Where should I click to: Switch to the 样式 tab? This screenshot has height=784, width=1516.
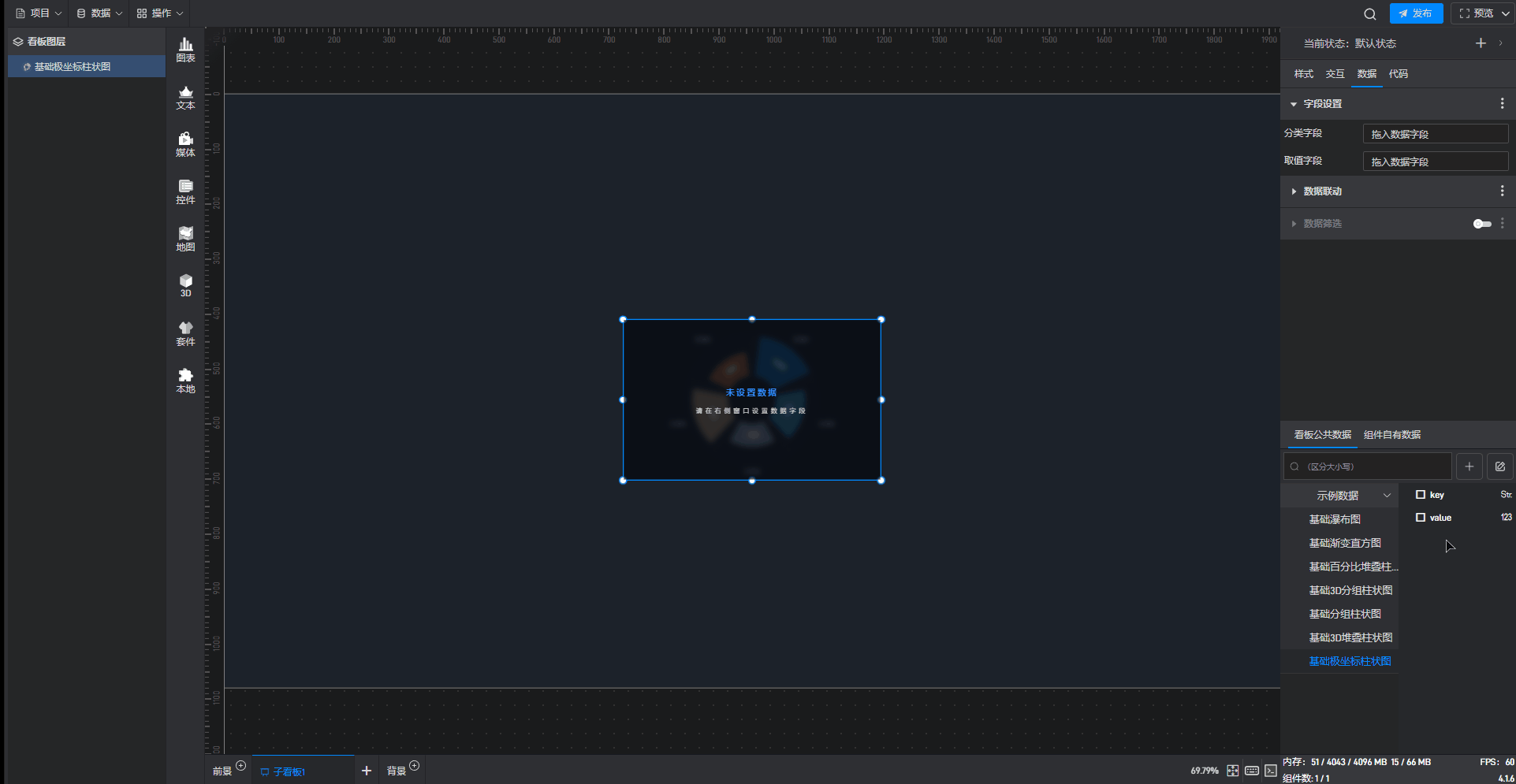(x=1303, y=74)
